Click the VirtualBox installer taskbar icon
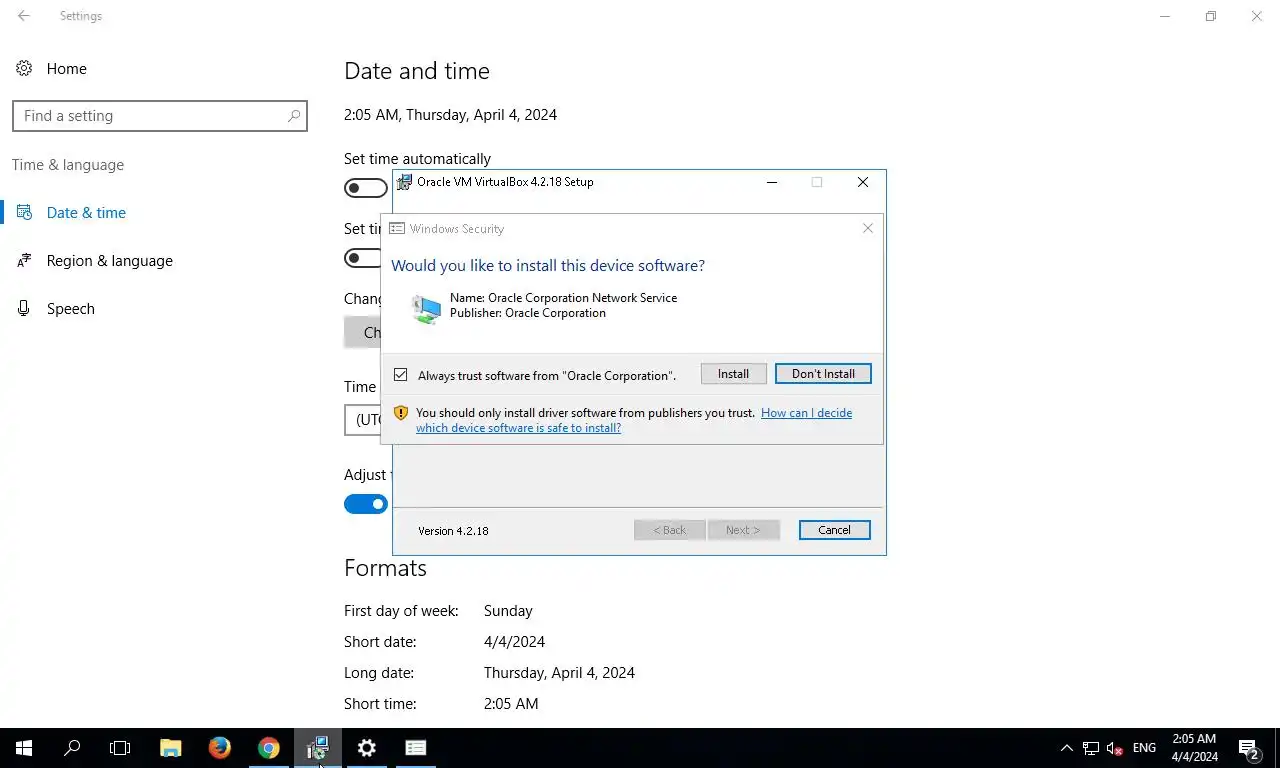Screen dimensions: 1280x768 pos(318,748)
